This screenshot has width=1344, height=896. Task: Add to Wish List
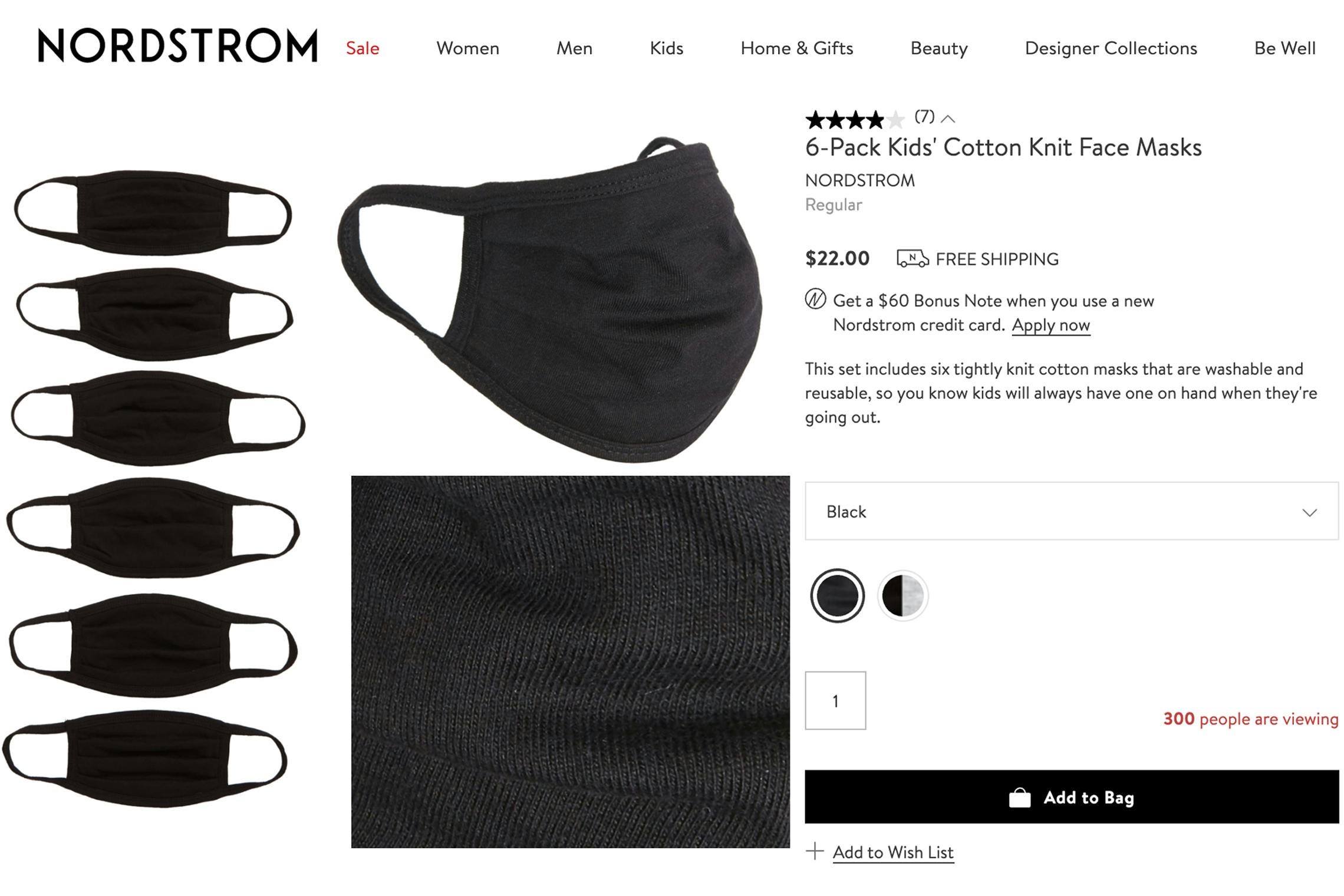coord(893,852)
